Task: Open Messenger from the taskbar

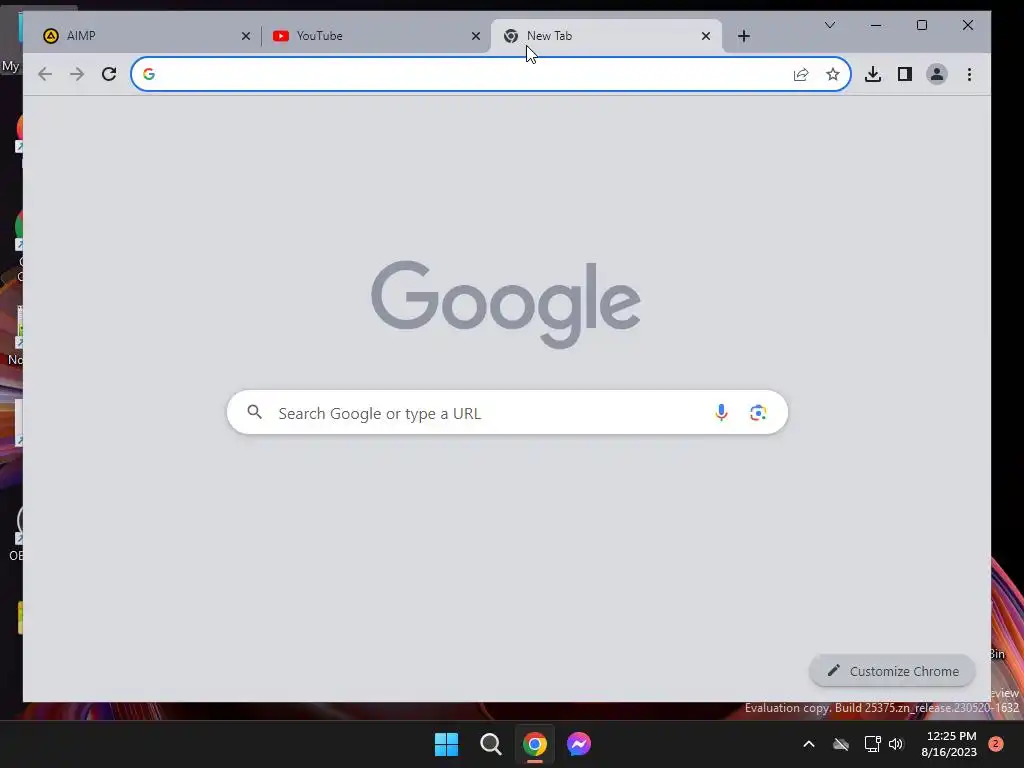Action: pyautogui.click(x=579, y=744)
